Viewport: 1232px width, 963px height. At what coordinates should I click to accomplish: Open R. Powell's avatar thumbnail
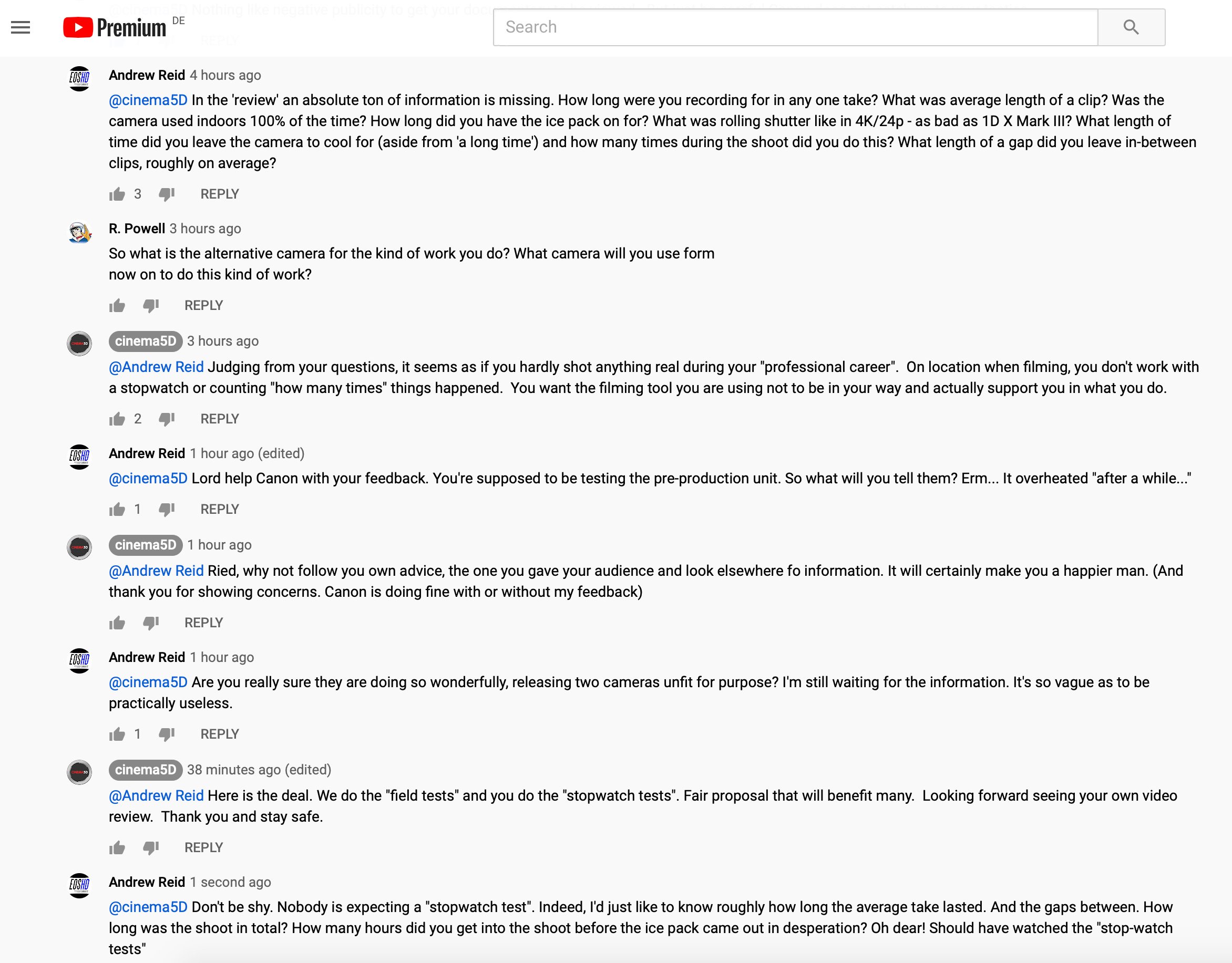tap(79, 232)
